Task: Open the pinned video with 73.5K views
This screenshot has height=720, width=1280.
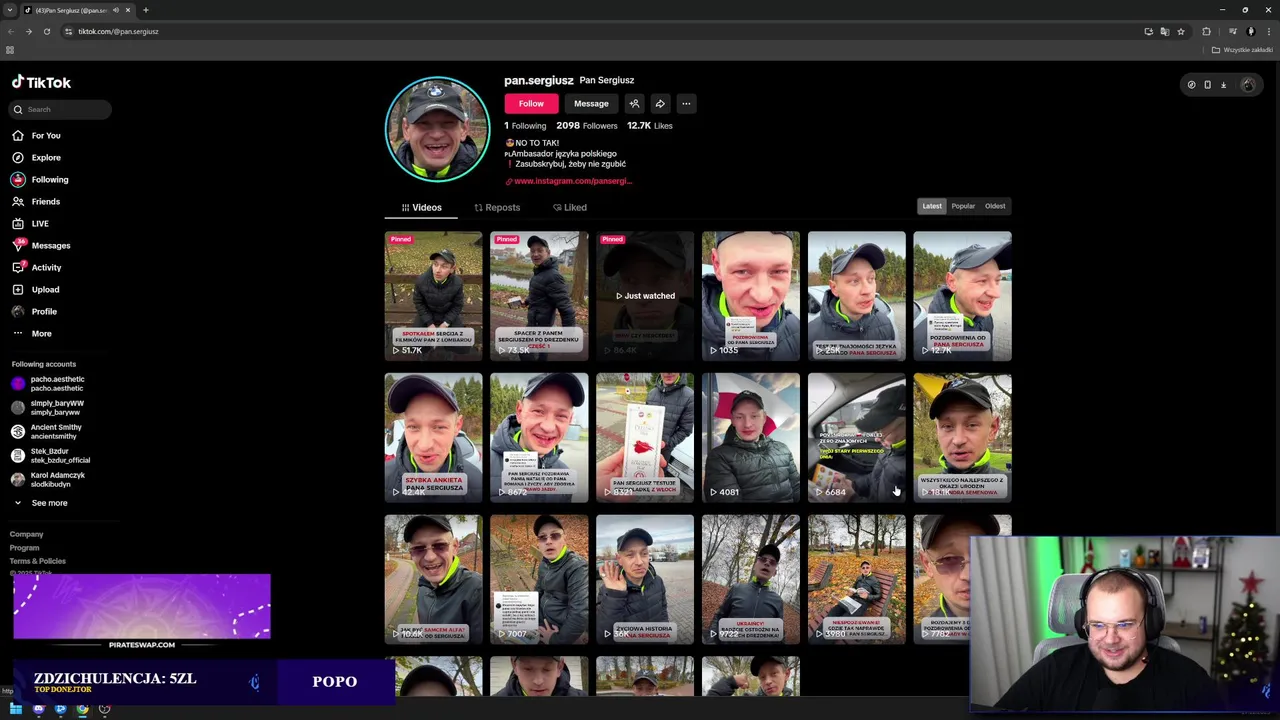Action: (x=539, y=296)
